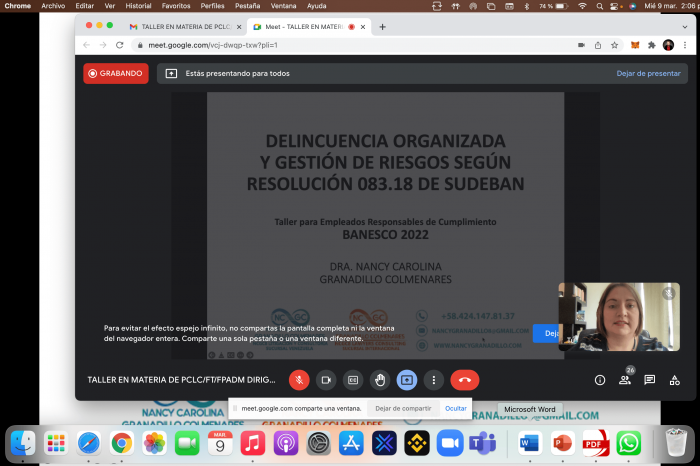Unmute the microphone in Meet

[299, 380]
